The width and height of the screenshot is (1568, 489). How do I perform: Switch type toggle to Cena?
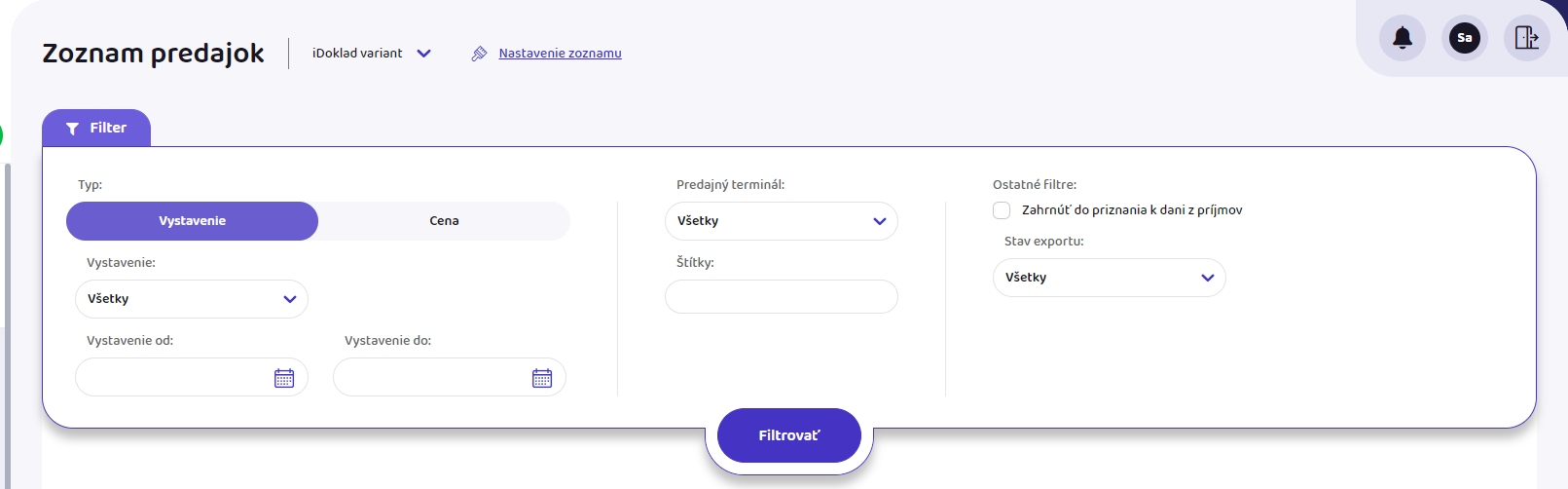click(x=444, y=221)
